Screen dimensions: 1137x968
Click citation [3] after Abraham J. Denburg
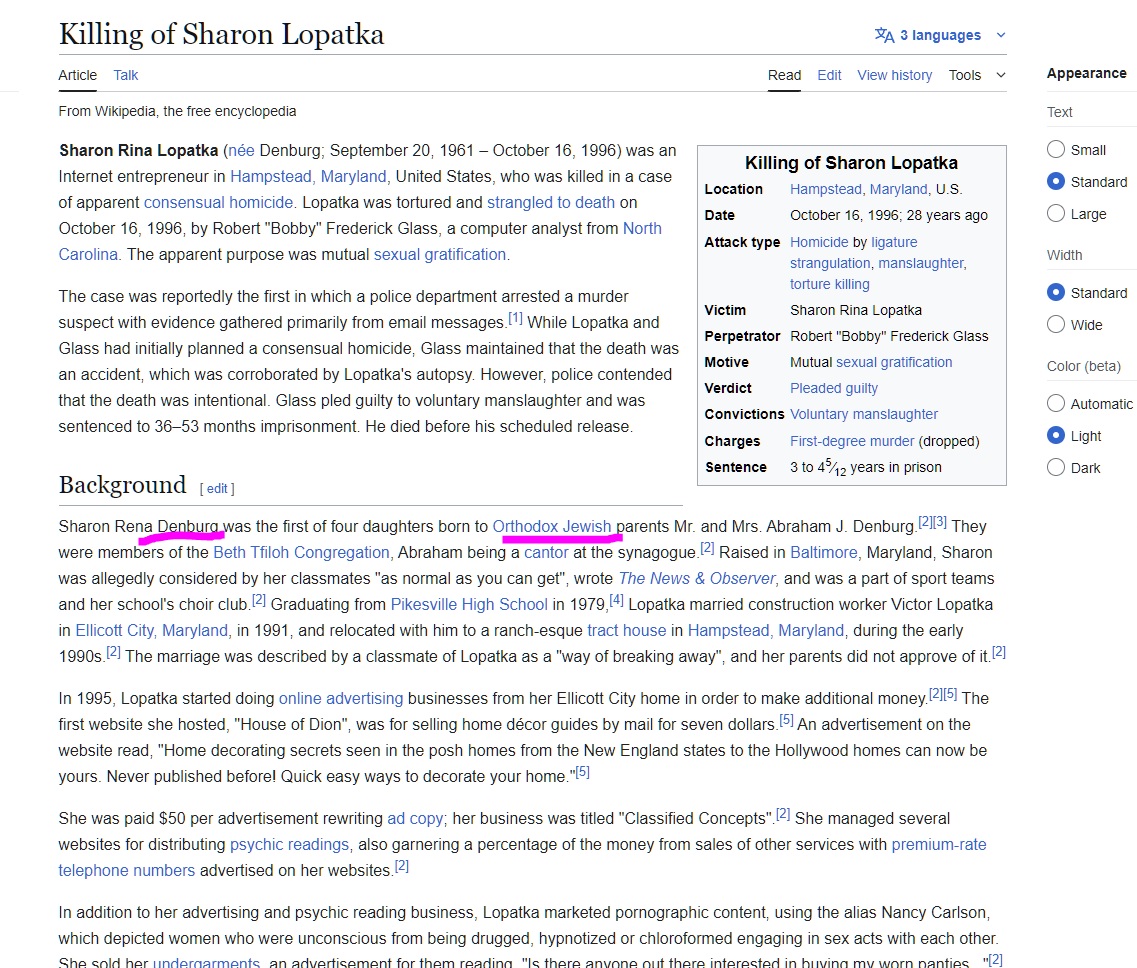940,522
